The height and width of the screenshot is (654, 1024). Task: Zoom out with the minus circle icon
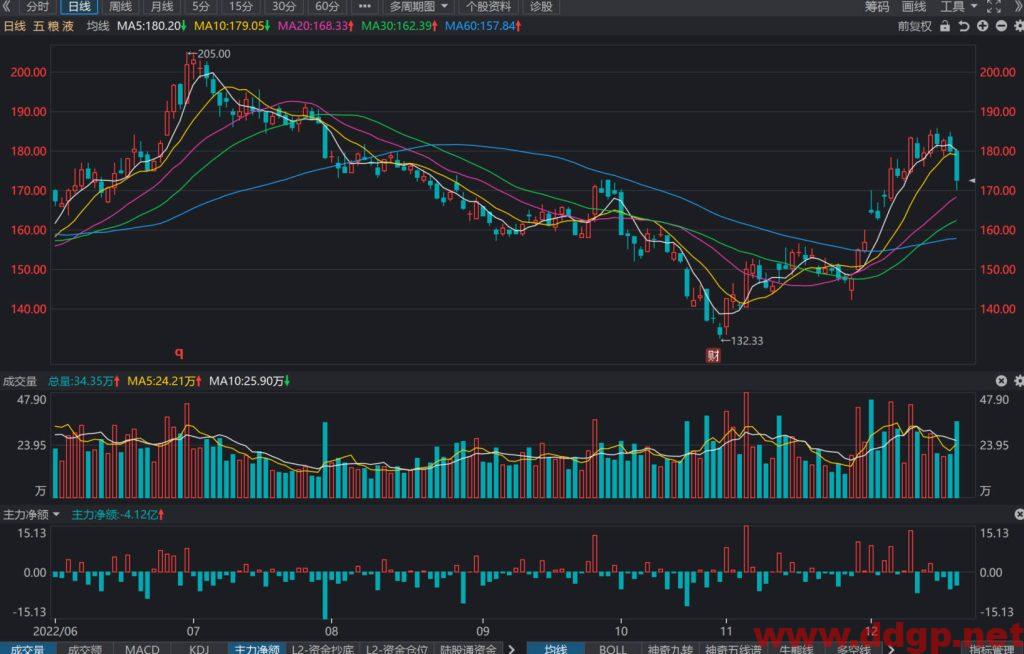coord(1001,26)
